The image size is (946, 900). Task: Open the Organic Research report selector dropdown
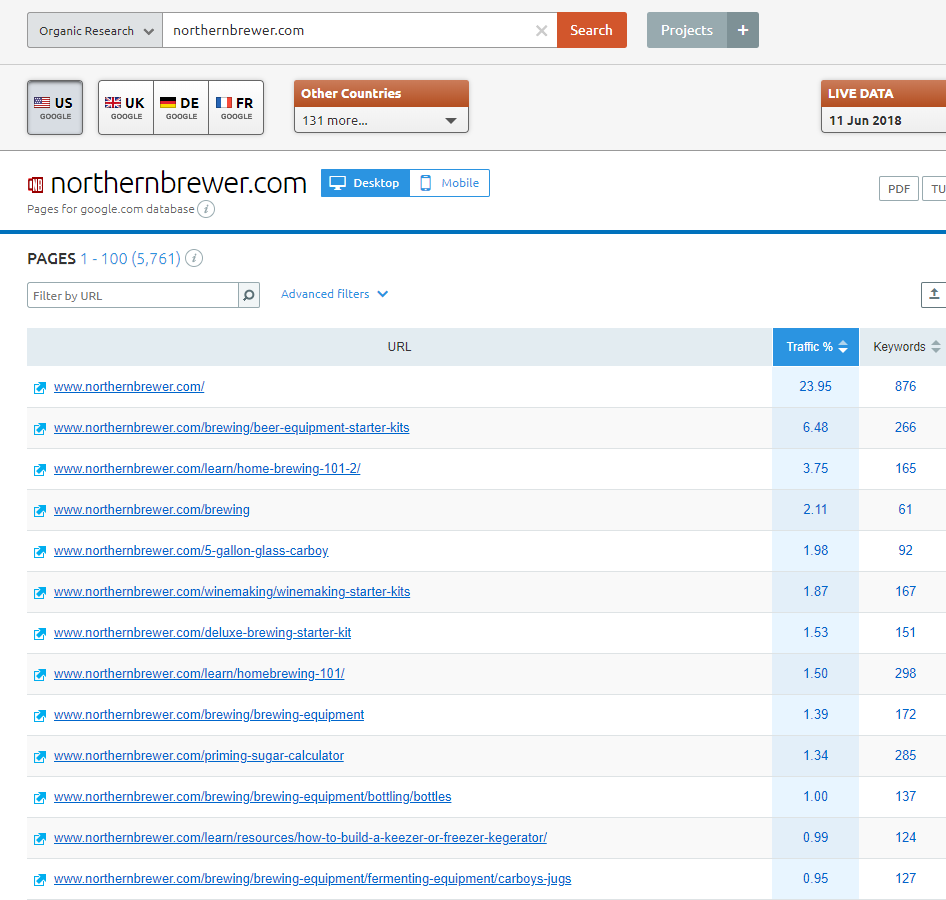click(94, 30)
